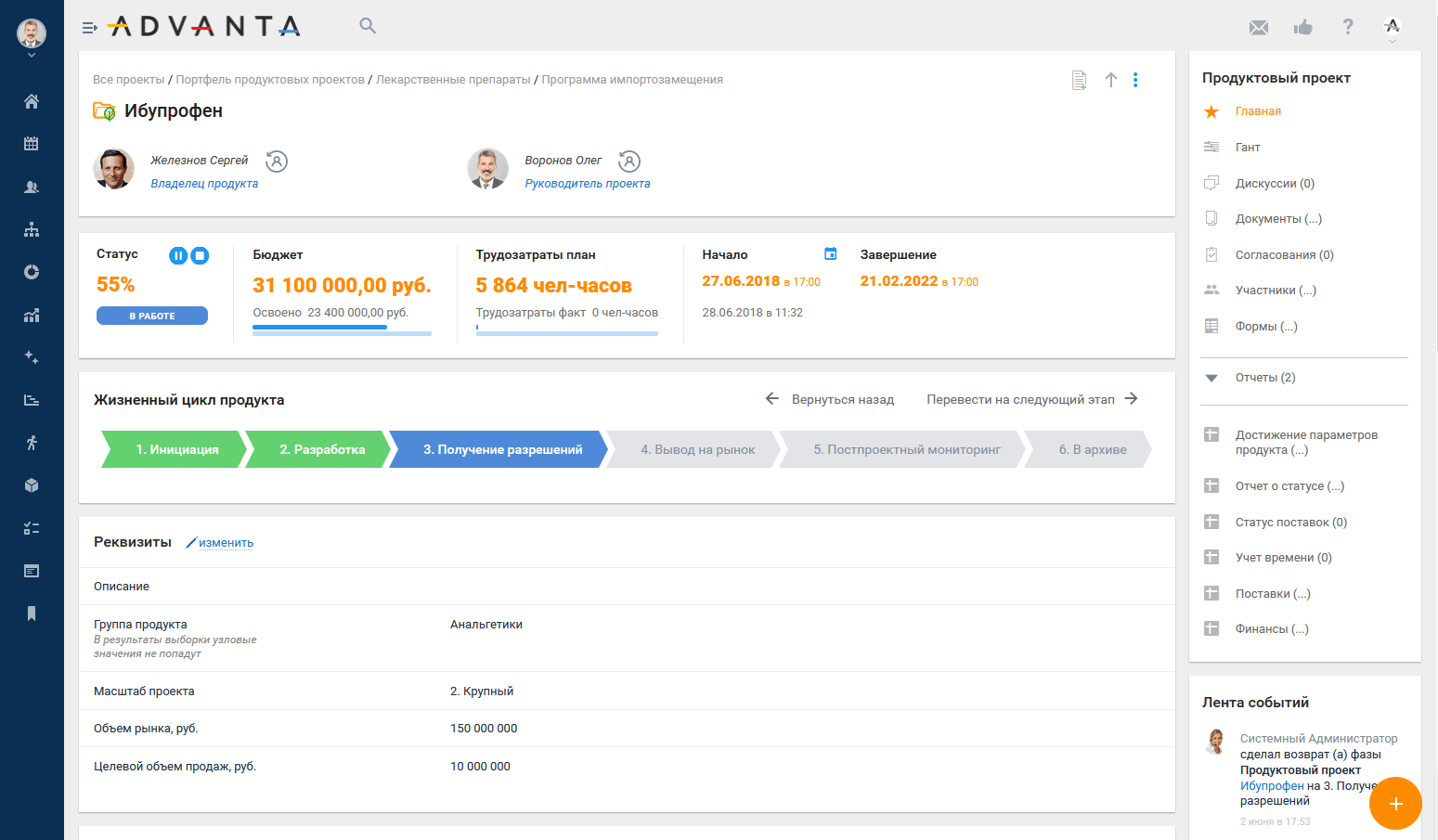Change owner via icon next to Железнов Сергей

(277, 162)
